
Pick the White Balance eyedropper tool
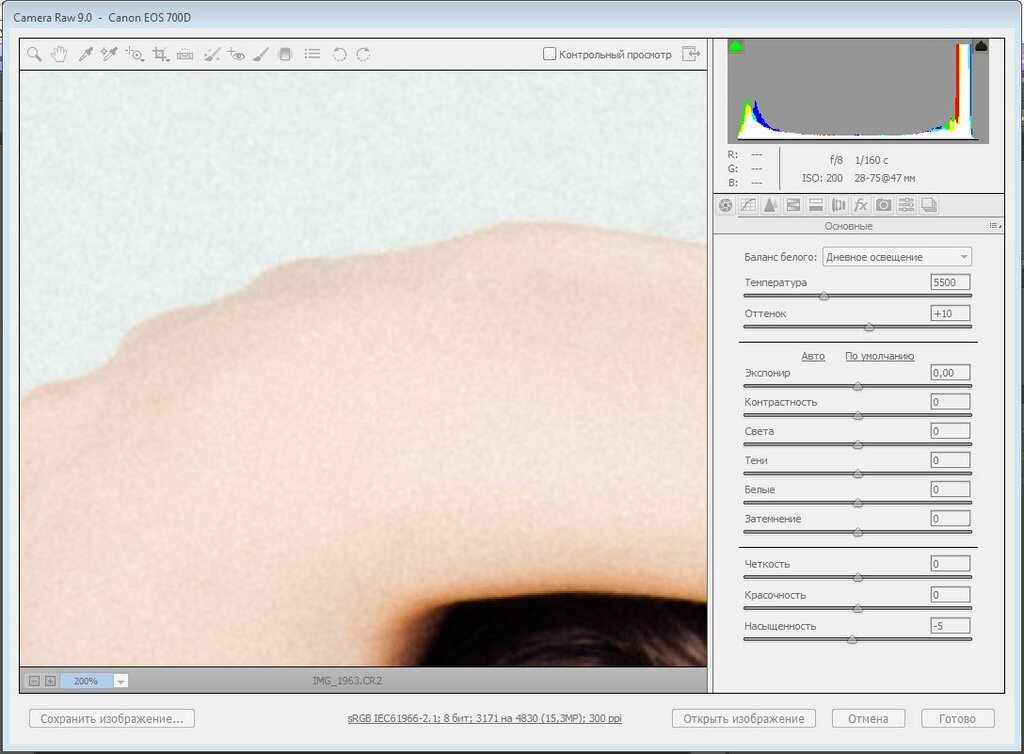tap(85, 54)
